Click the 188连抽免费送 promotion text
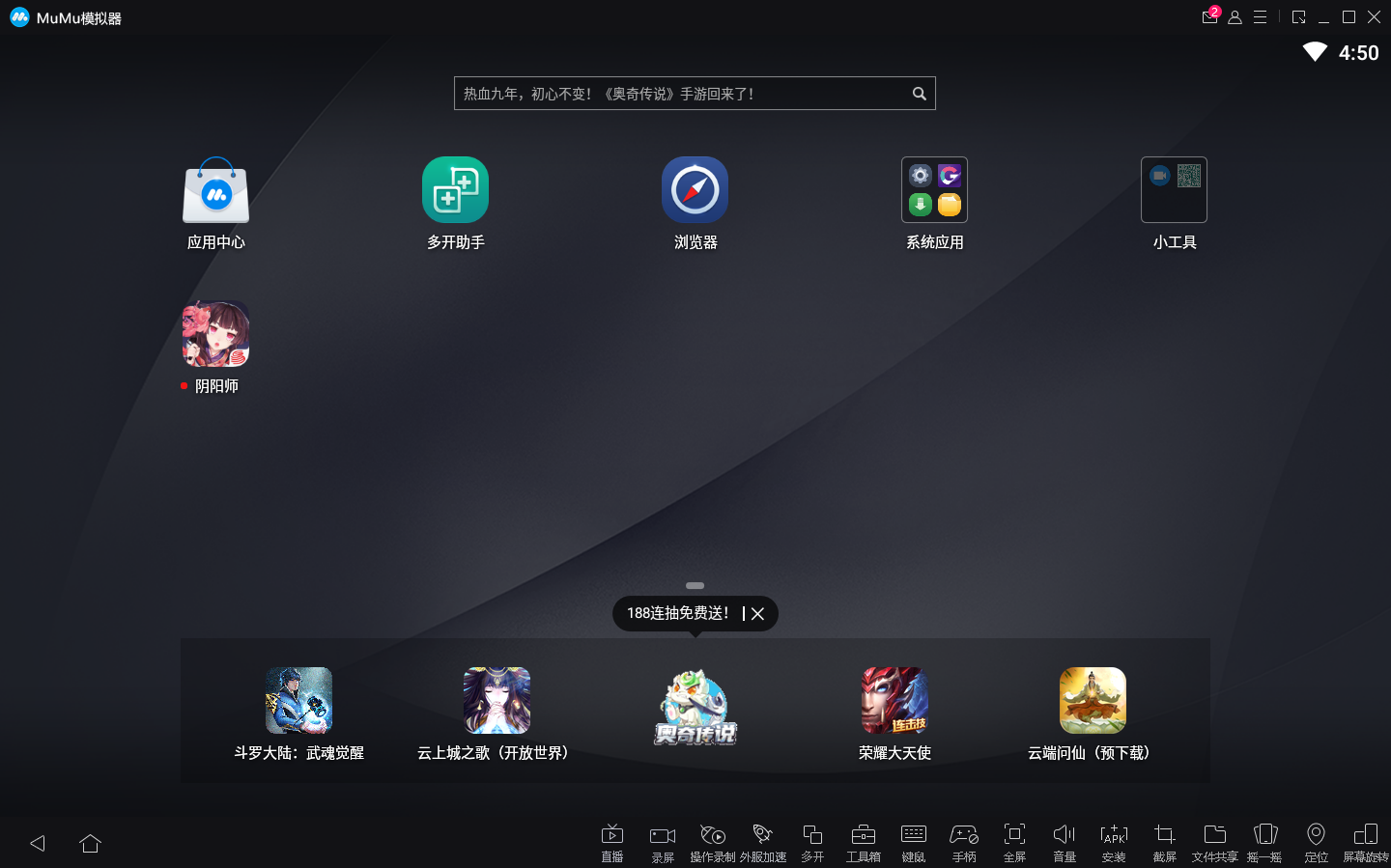1391x868 pixels. click(x=678, y=614)
